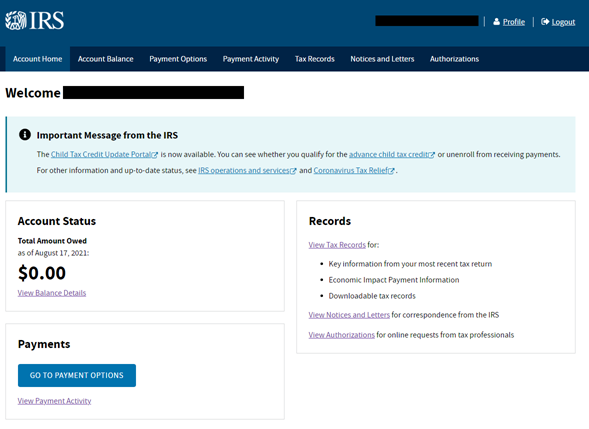589x429 pixels.
Task: Switch to the Account Balance tab
Action: 106,59
